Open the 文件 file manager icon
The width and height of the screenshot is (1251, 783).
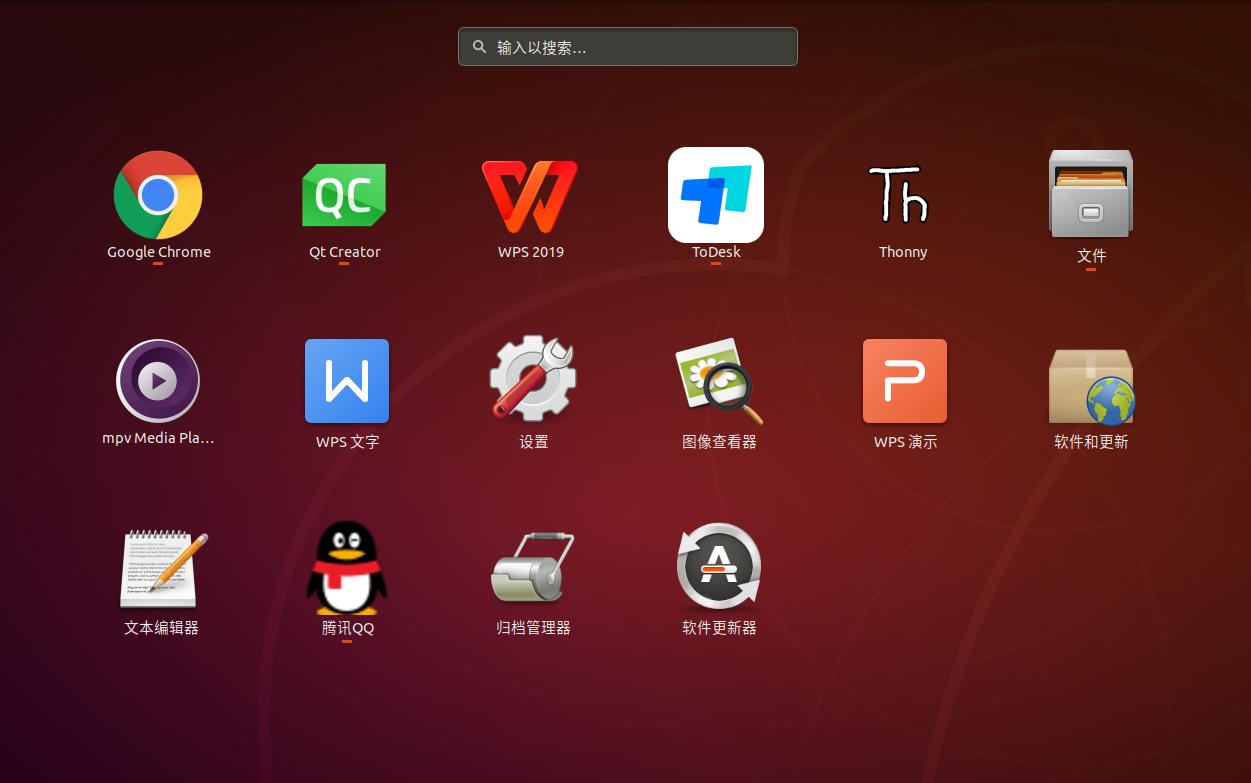pos(1090,195)
